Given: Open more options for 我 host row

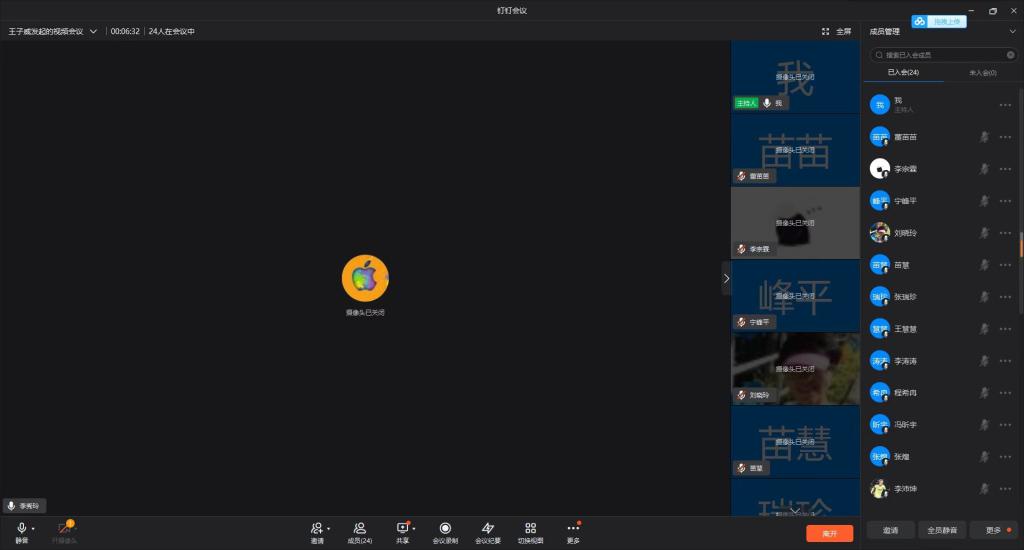Looking at the screenshot, I should 1005,105.
